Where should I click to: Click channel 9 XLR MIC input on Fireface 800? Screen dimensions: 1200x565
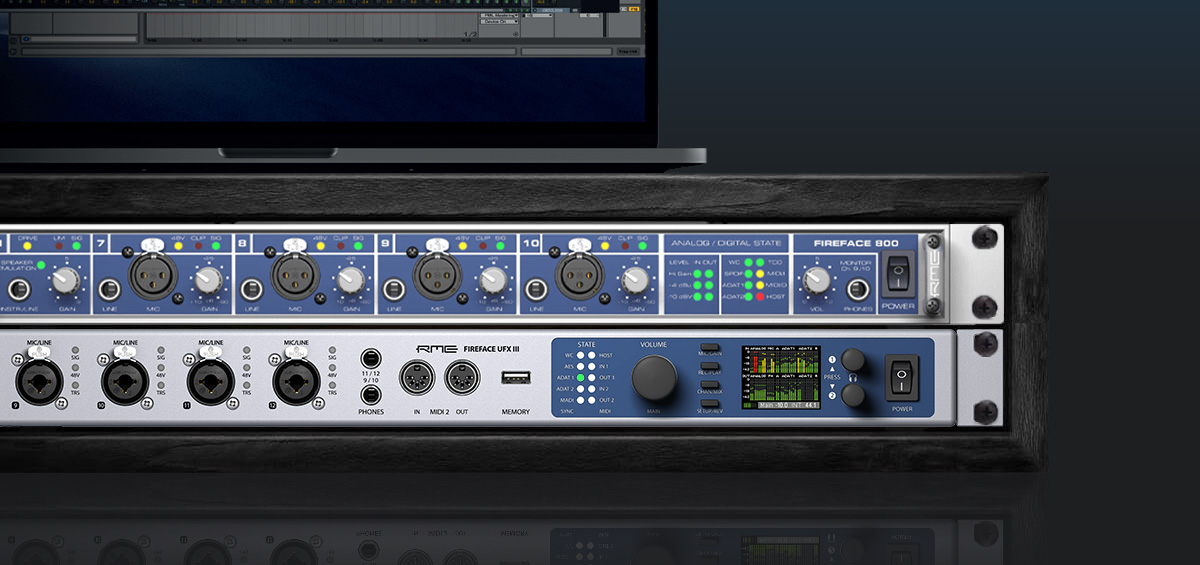pyautogui.click(x=438, y=273)
